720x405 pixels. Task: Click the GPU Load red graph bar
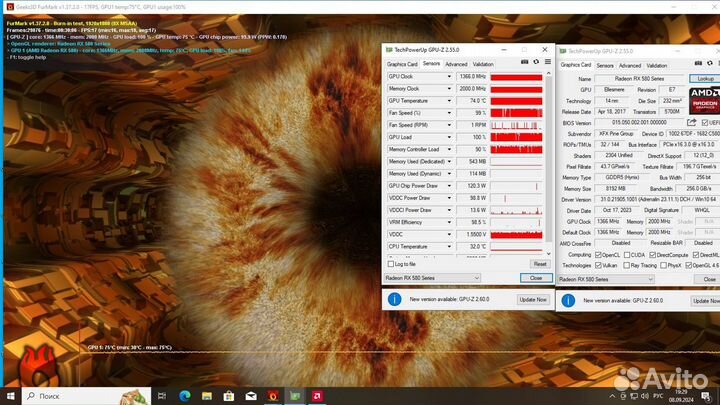pyautogui.click(x=516, y=137)
